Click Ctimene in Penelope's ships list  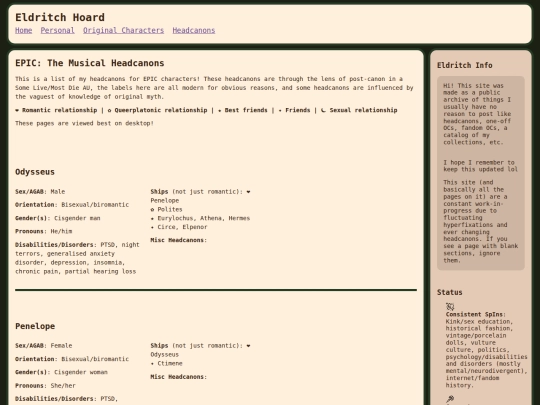click(x=170, y=364)
